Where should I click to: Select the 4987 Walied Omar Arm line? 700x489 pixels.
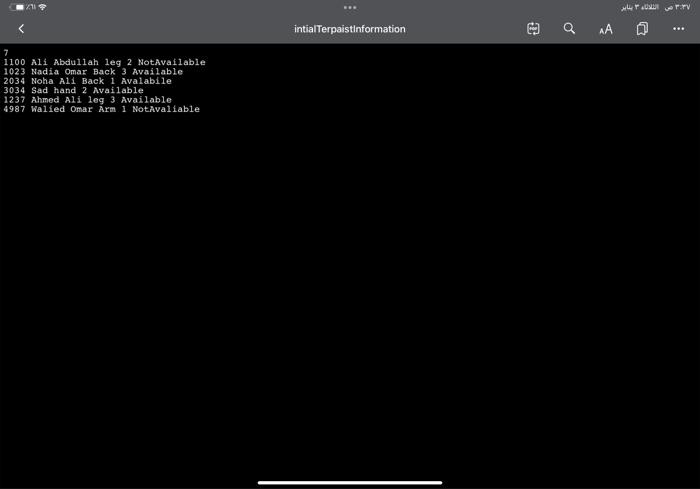101,109
